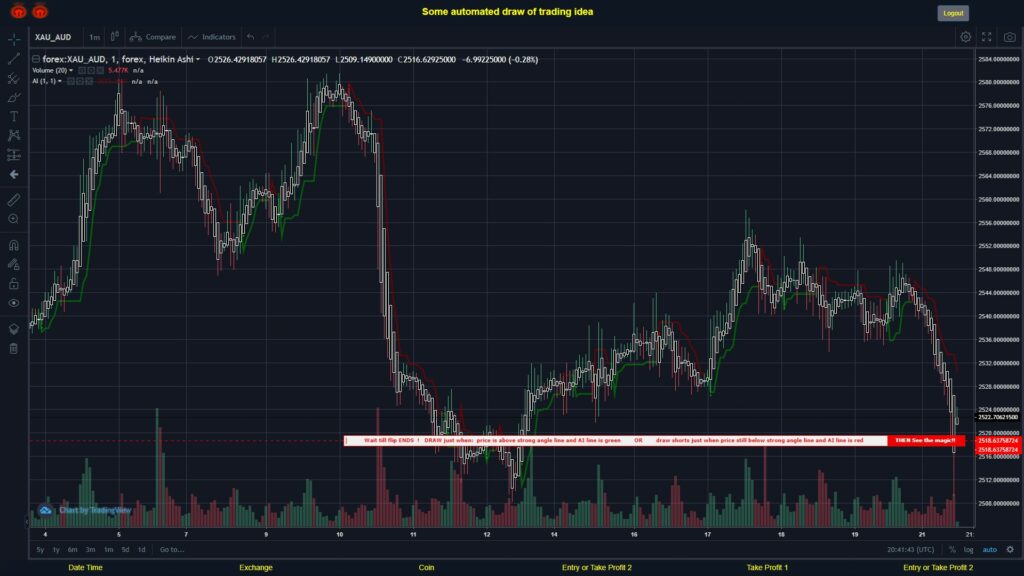Image resolution: width=1024 pixels, height=576 pixels.
Task: Select the ruler measure tool
Action: [x=14, y=200]
